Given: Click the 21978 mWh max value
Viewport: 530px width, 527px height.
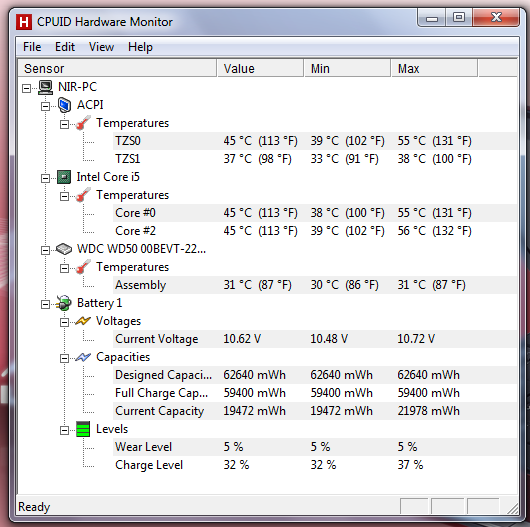Looking at the screenshot, I should pos(428,411).
